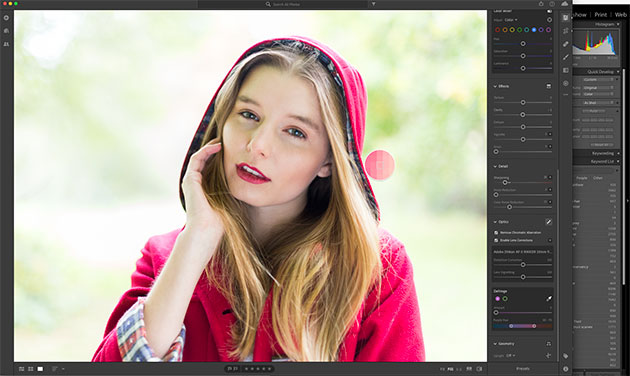Viewport: 630px width, 376px height.
Task: Switch to square grid view
Action: (31, 369)
